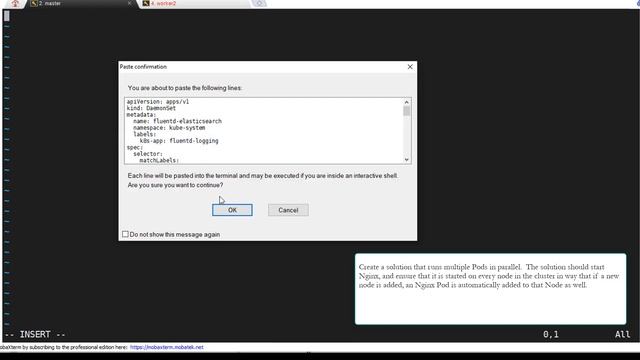Enable Do not show this message again
Viewport: 640px width, 360px height.
click(x=125, y=234)
